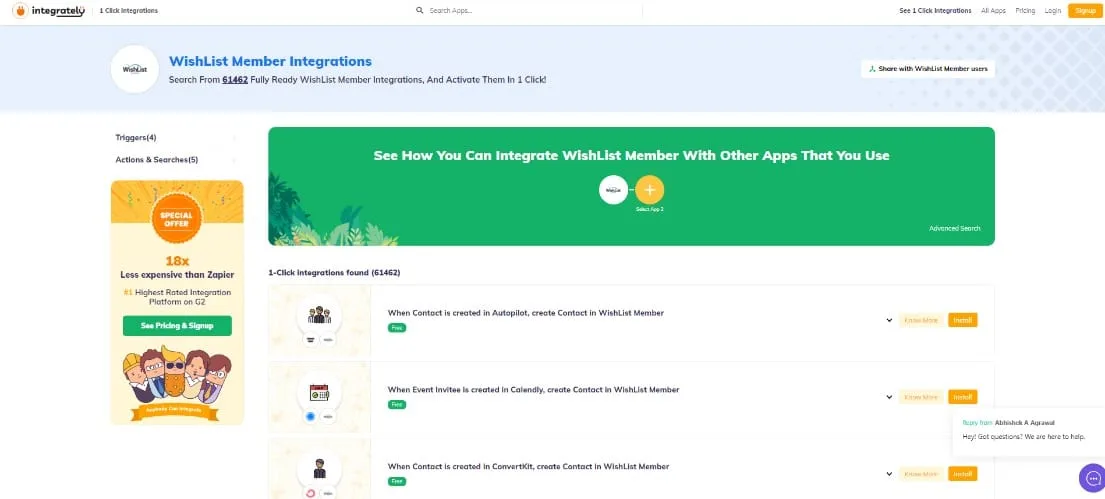Open the chat bubble icon

click(1092, 477)
